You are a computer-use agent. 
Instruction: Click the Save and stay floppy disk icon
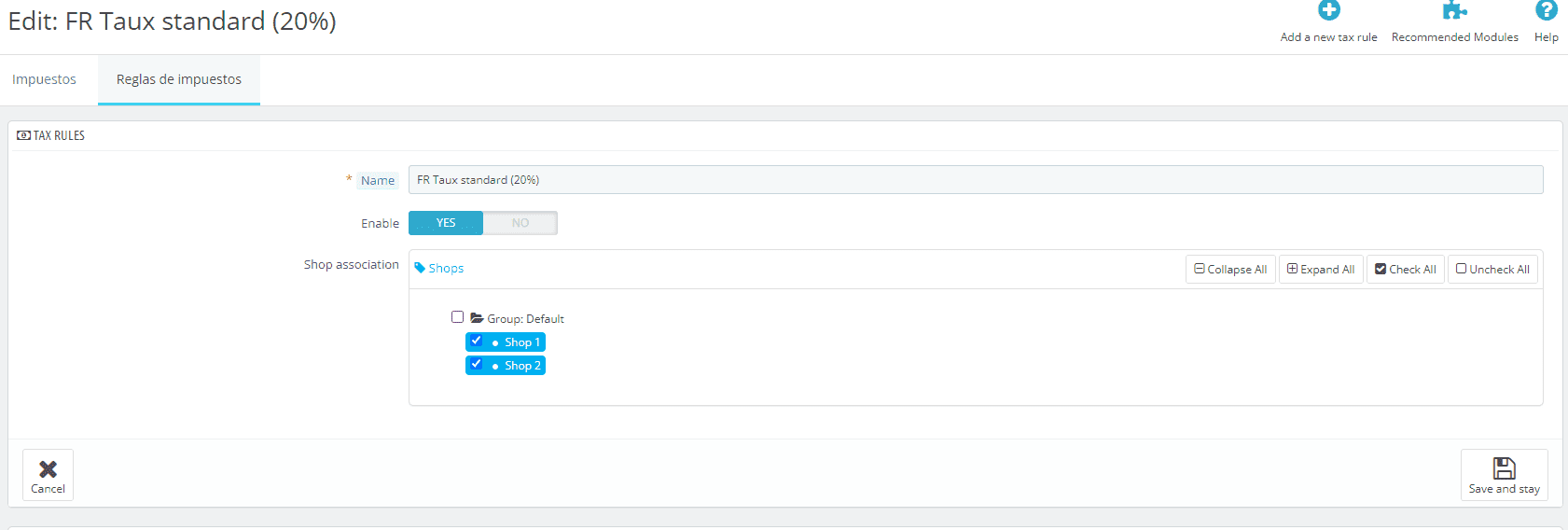[x=1504, y=468]
